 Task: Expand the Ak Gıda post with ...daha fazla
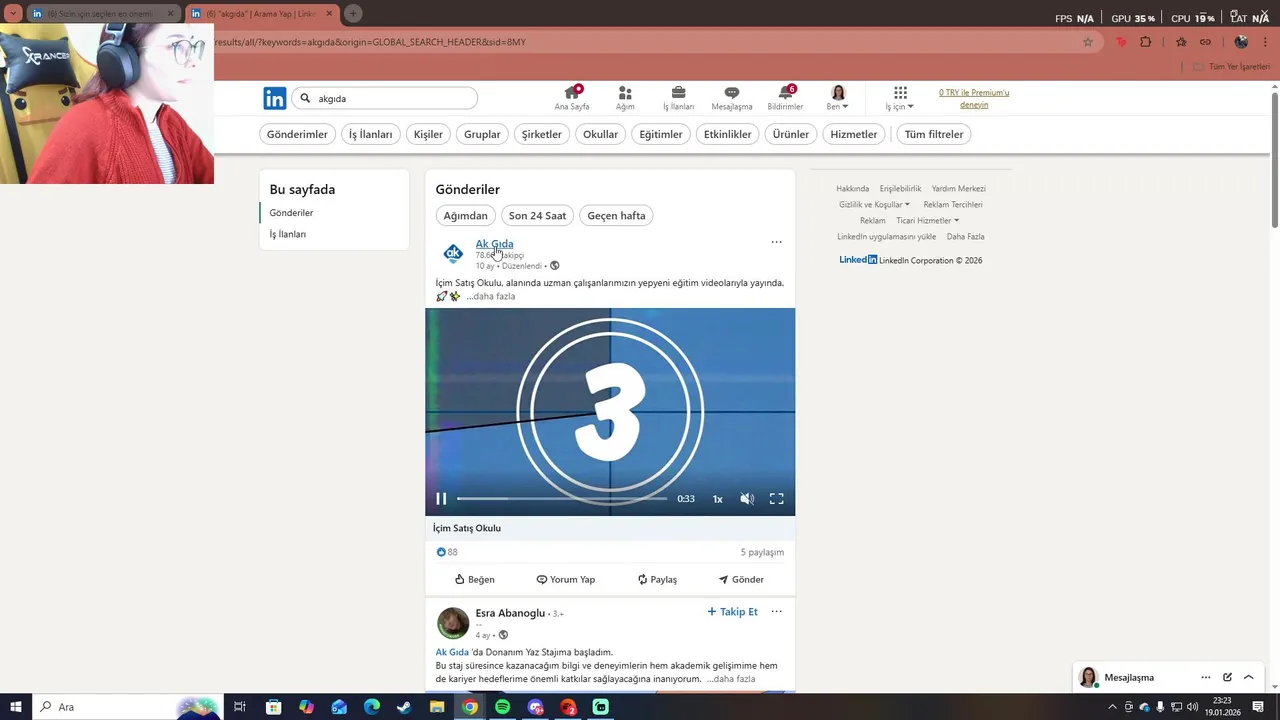click(x=491, y=296)
